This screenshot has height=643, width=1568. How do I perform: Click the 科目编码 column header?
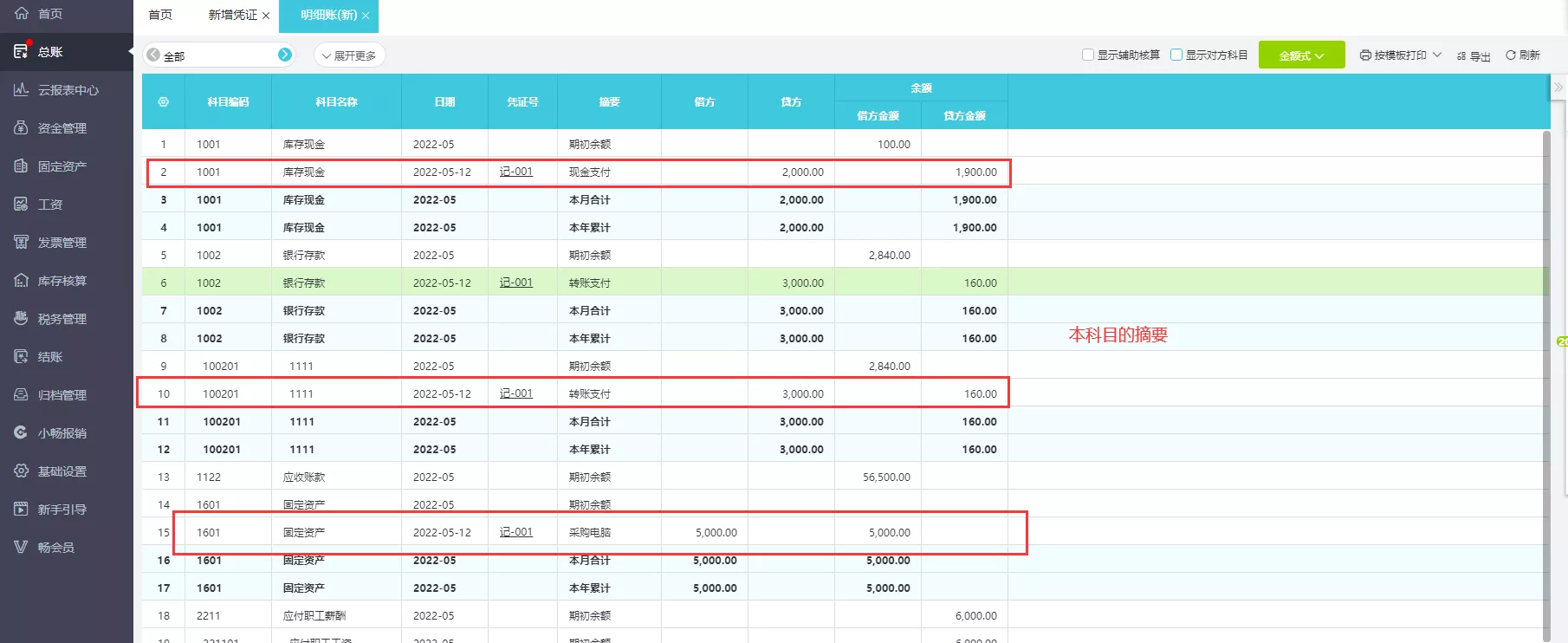tap(228, 102)
